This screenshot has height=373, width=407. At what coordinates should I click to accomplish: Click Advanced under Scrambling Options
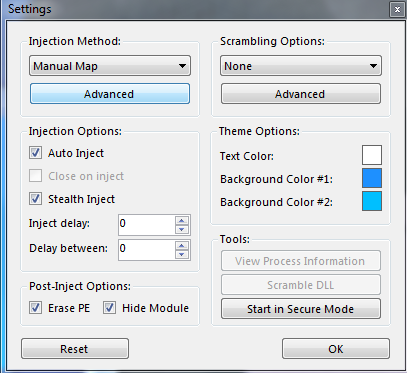301,94
